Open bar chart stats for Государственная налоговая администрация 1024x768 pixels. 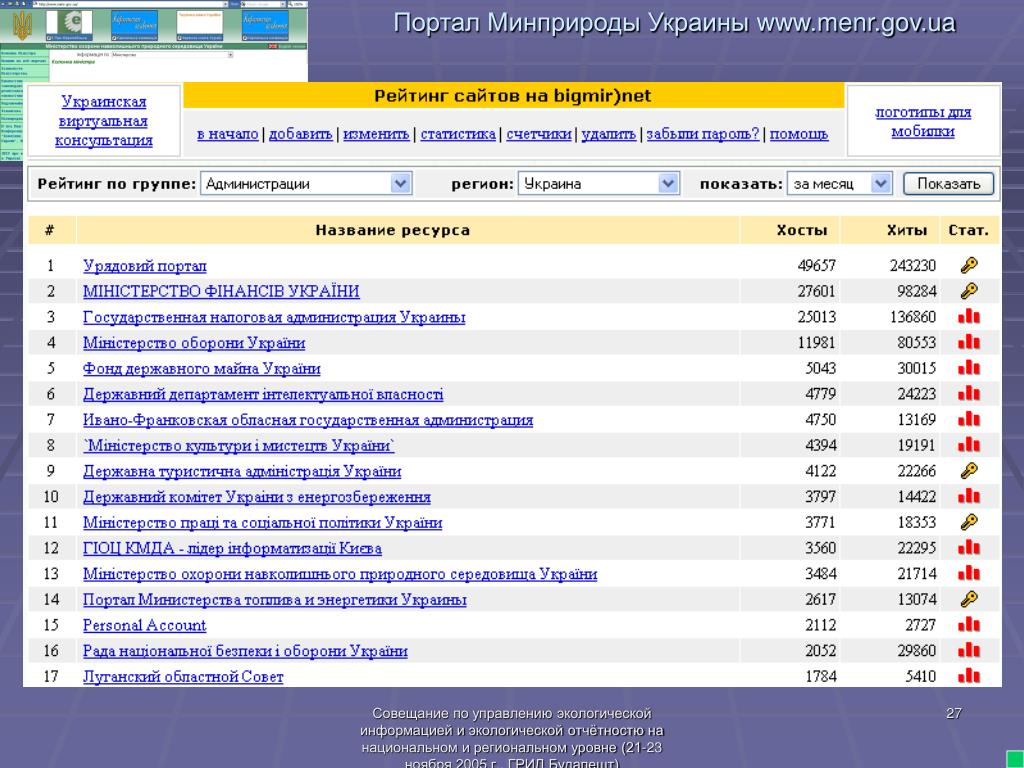tap(969, 317)
